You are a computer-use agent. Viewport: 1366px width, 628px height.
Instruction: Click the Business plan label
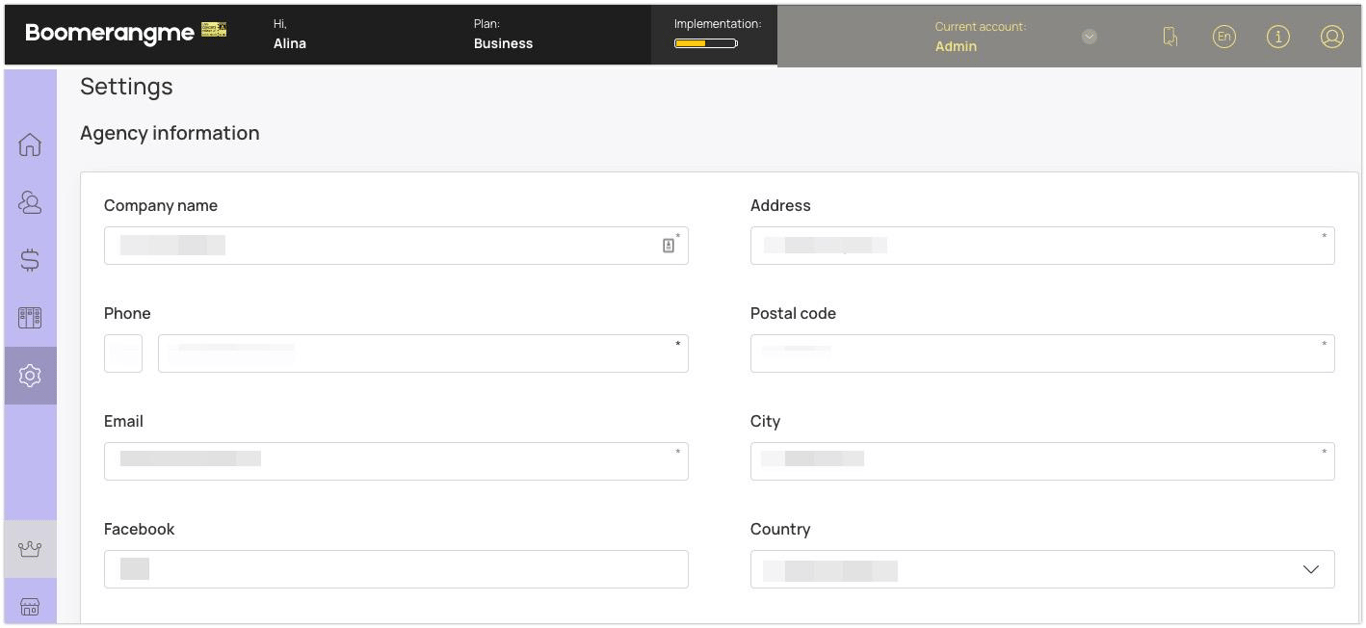pos(503,44)
